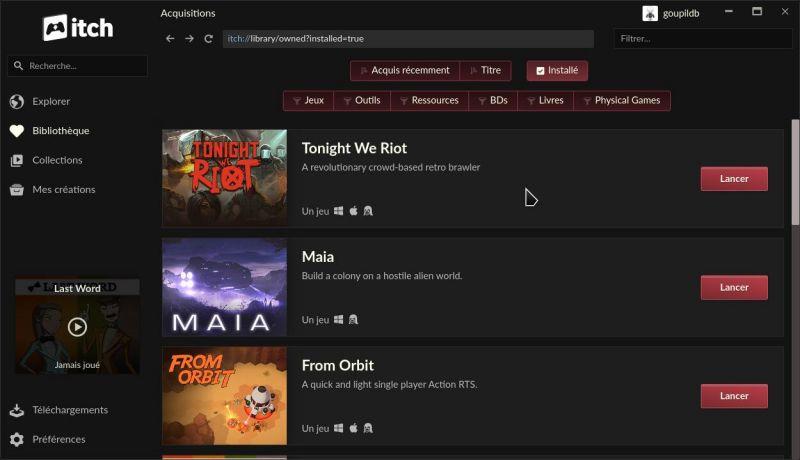Click the Mes créations box icon
The image size is (800, 460).
tap(16, 190)
